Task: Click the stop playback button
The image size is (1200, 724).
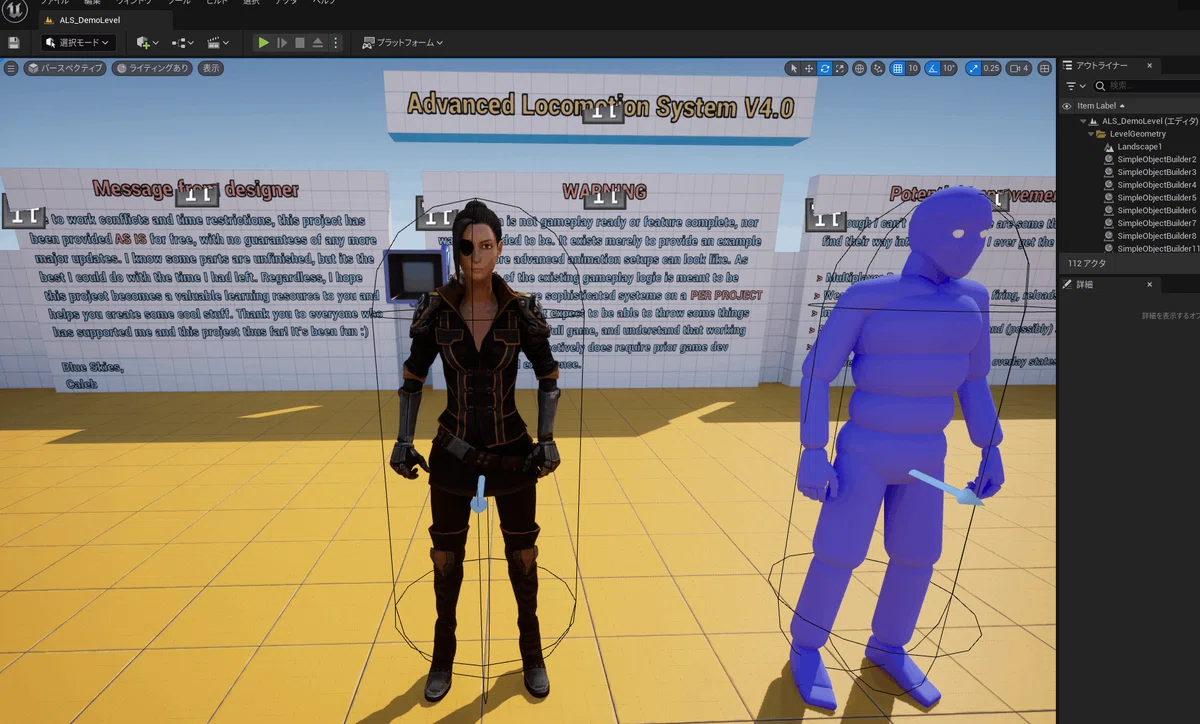Action: [299, 43]
